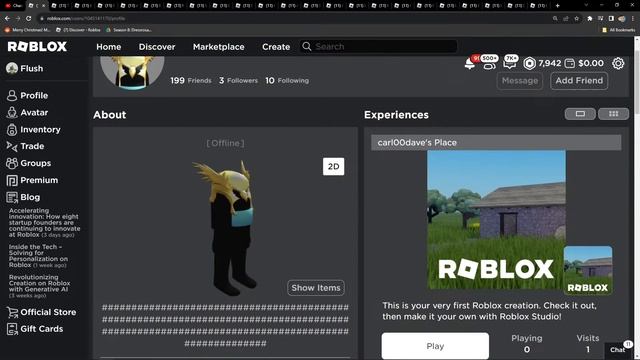
Task: Go to Discover in top navigation
Action: point(157,47)
